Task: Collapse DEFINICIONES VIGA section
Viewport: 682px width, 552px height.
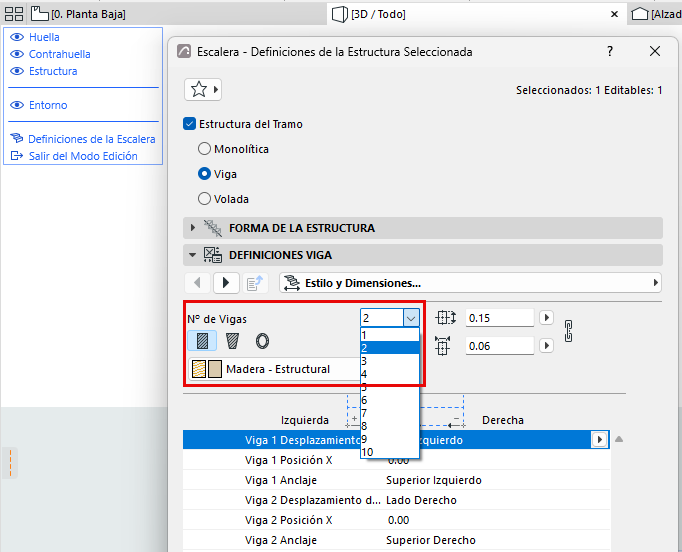Action: [x=193, y=255]
